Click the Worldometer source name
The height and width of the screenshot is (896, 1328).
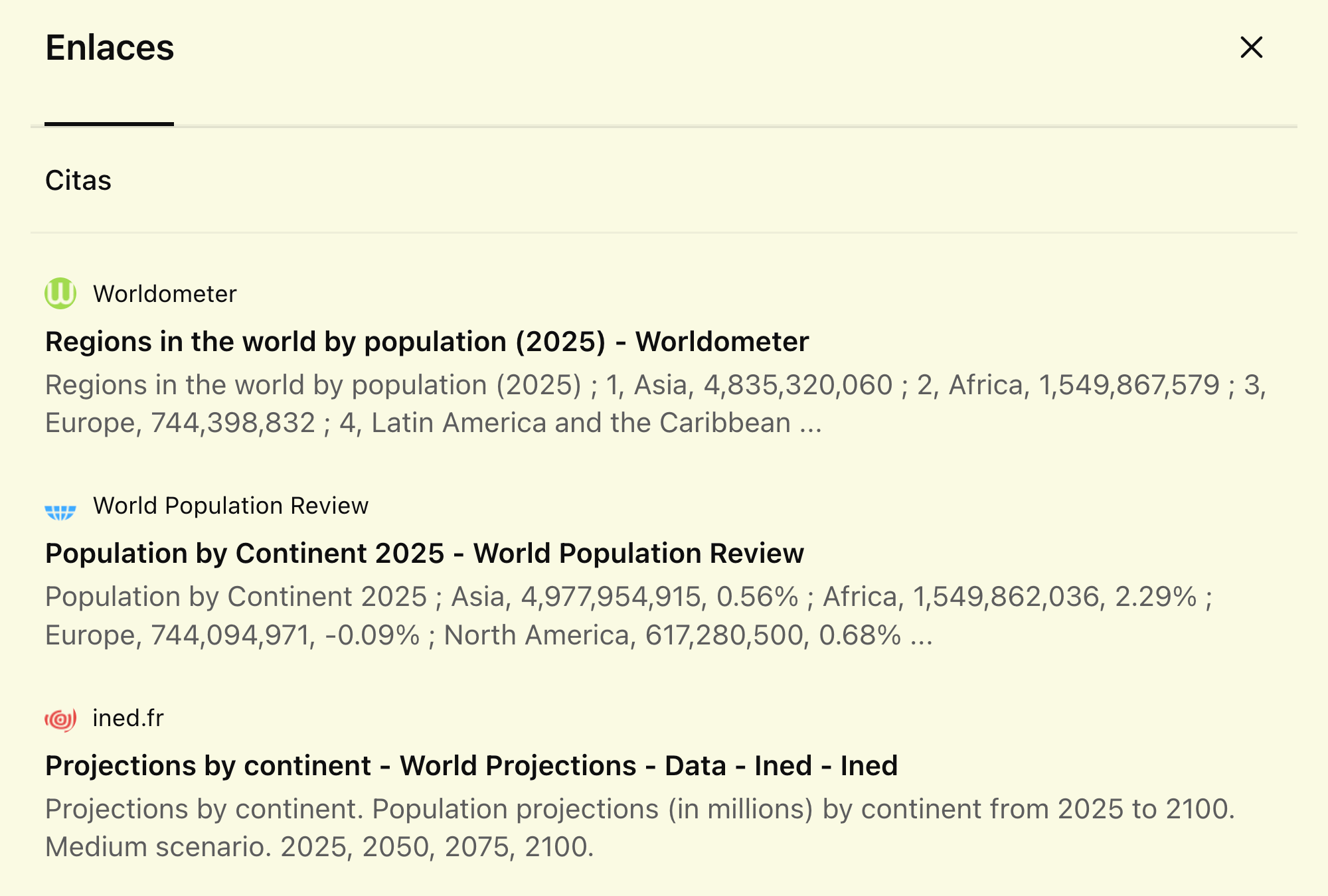(165, 294)
